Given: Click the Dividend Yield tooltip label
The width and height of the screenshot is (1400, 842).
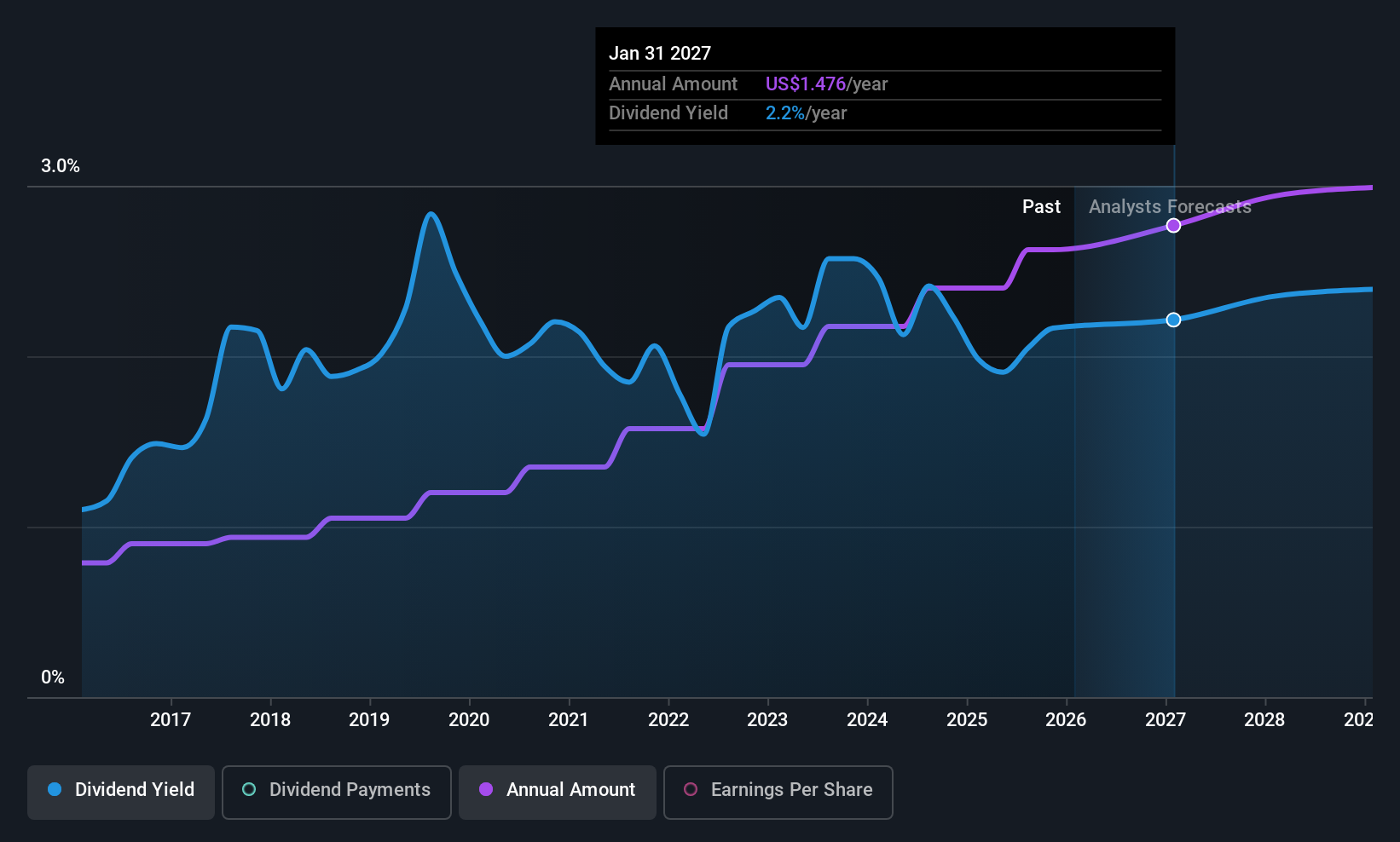Looking at the screenshot, I should (668, 112).
